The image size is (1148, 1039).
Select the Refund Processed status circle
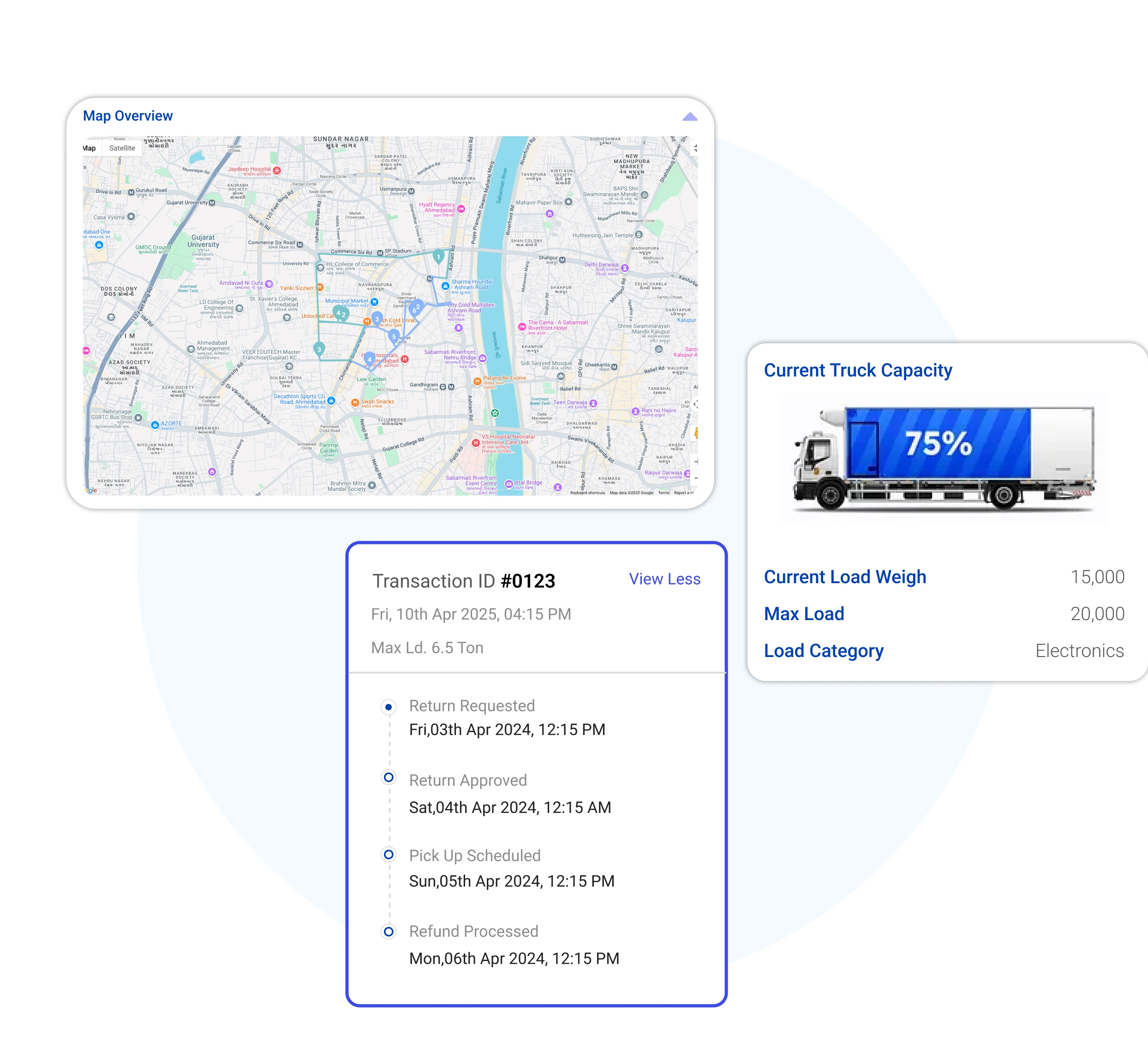click(389, 932)
